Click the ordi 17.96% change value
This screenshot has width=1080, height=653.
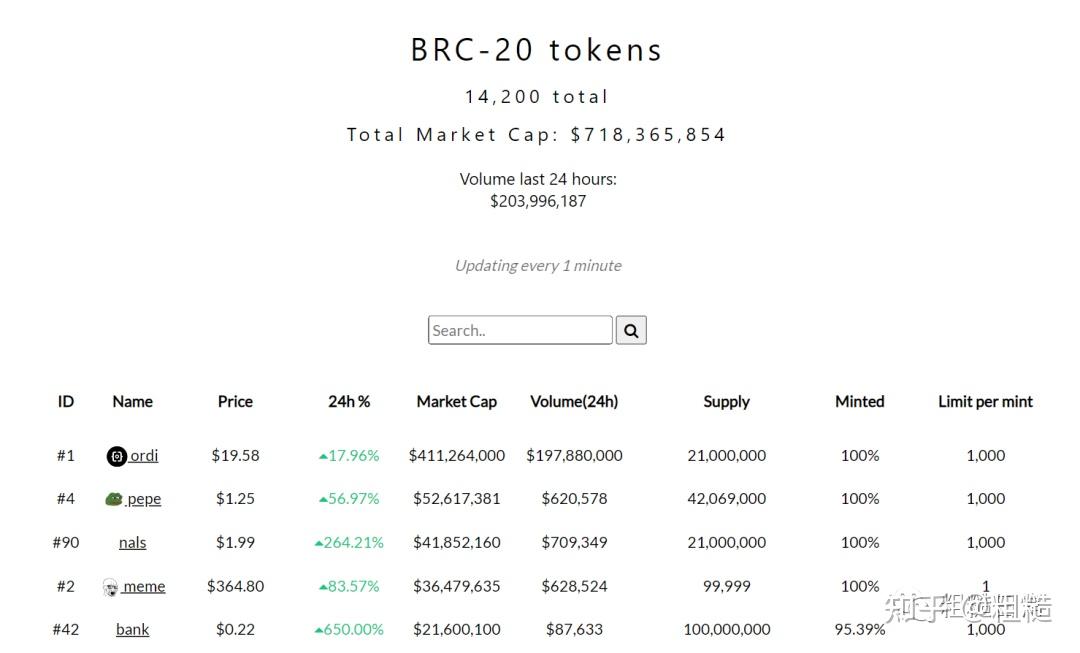coord(349,456)
